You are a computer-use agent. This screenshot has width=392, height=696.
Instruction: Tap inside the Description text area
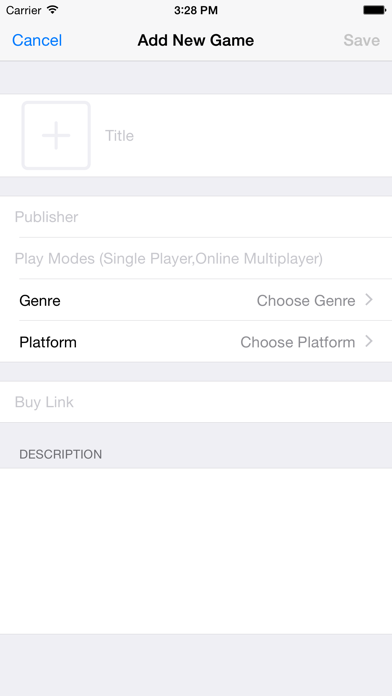(x=196, y=551)
